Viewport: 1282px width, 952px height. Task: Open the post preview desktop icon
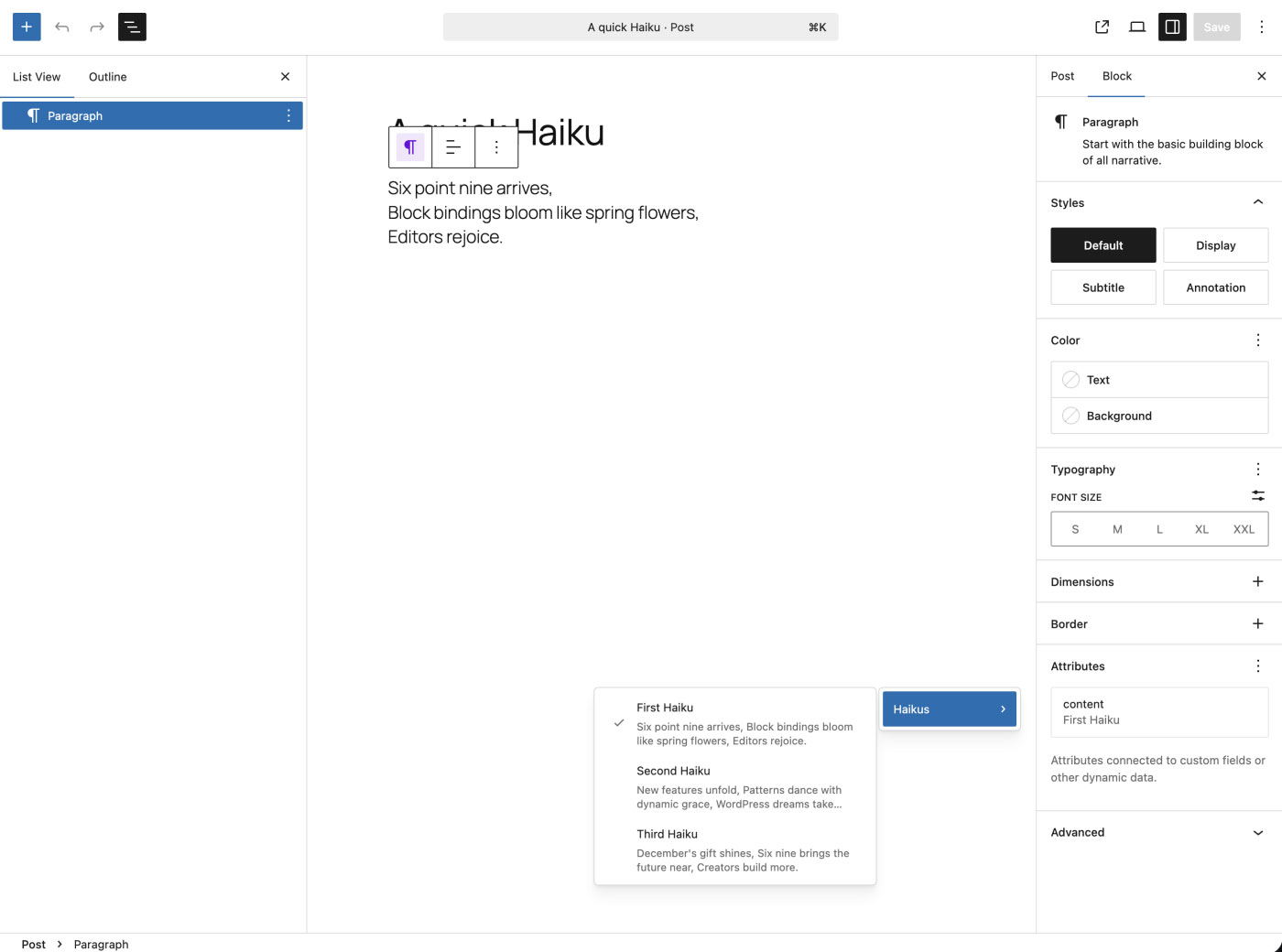[1136, 27]
